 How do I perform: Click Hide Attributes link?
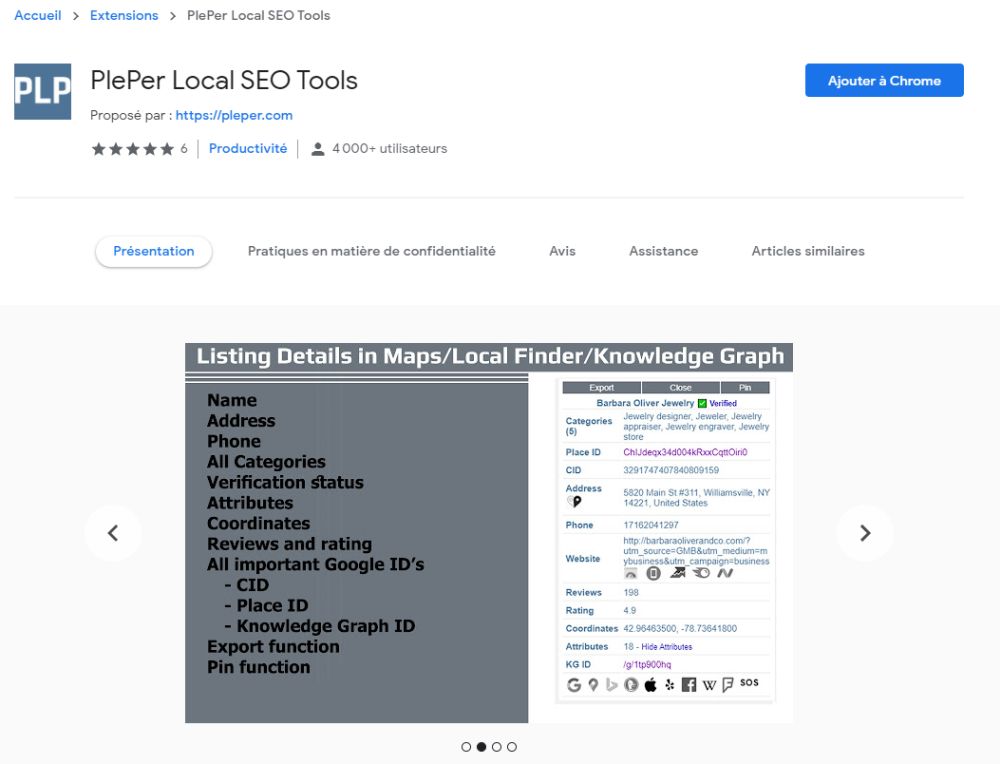coord(666,647)
